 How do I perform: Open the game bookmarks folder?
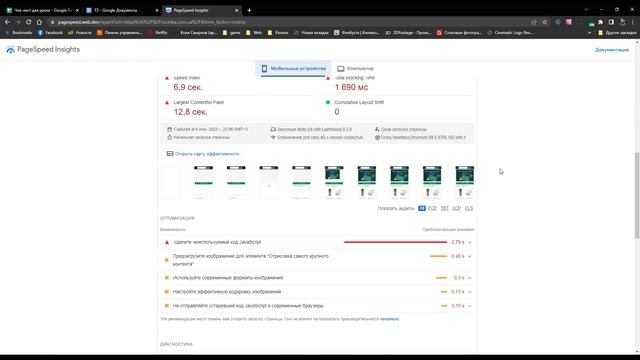[x=231, y=33]
